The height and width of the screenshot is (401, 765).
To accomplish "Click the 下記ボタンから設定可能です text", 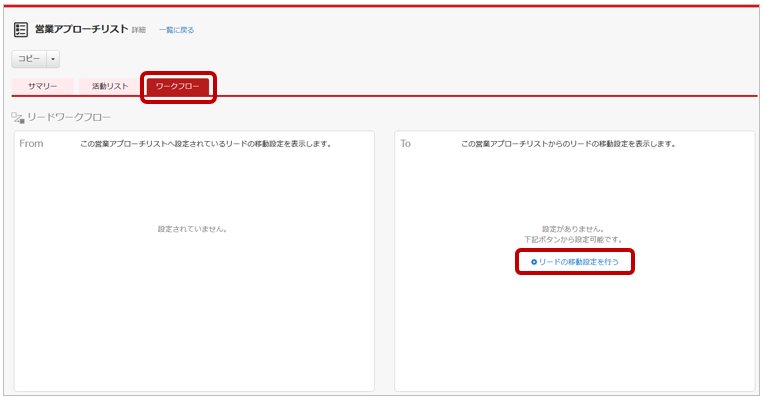I will coord(573,241).
